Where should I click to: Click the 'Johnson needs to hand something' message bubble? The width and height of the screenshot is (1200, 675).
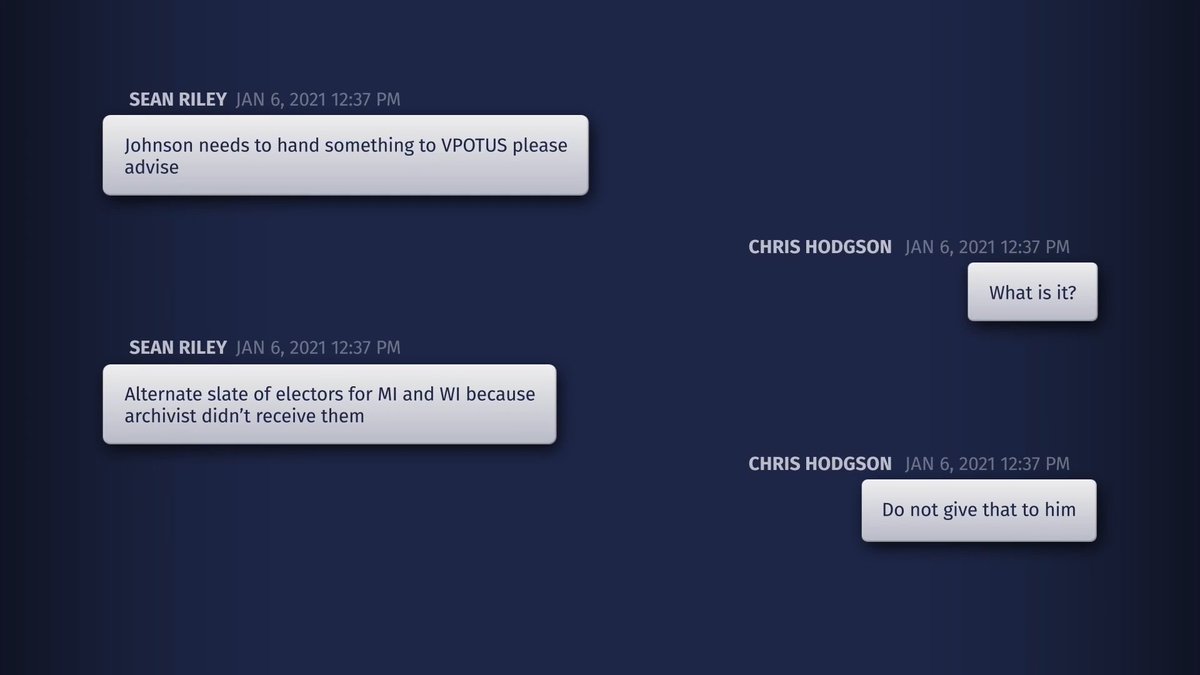[345, 155]
